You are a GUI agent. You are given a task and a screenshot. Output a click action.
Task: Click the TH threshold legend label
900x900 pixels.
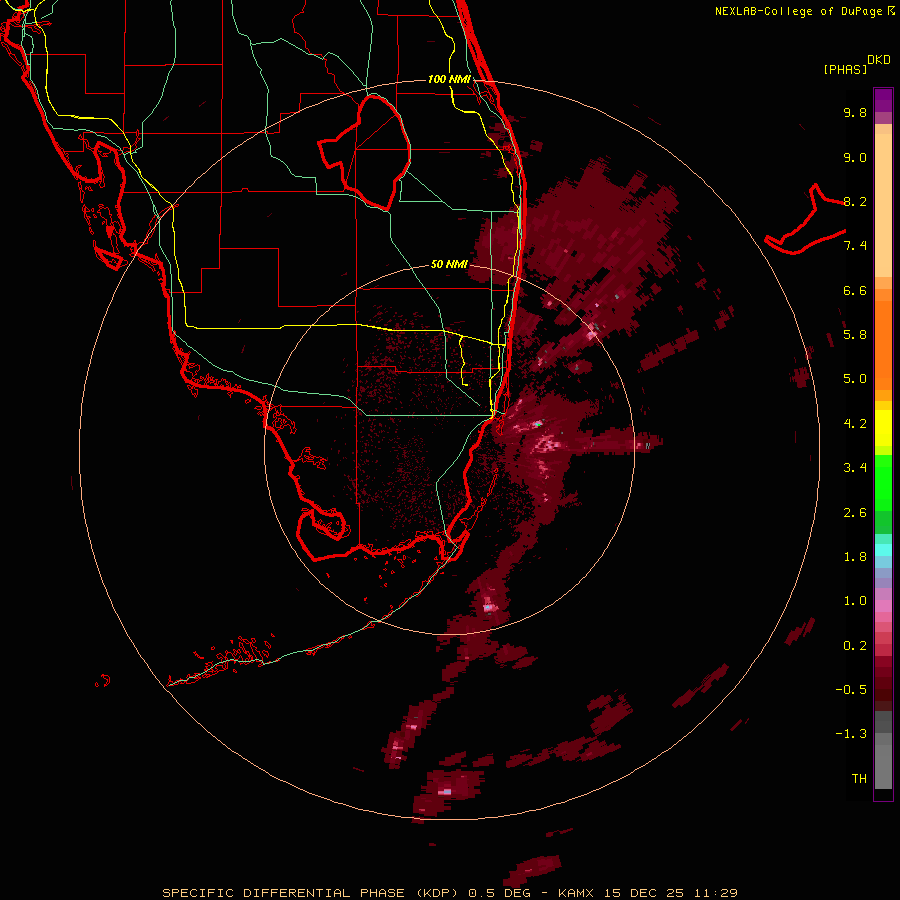coord(859,779)
